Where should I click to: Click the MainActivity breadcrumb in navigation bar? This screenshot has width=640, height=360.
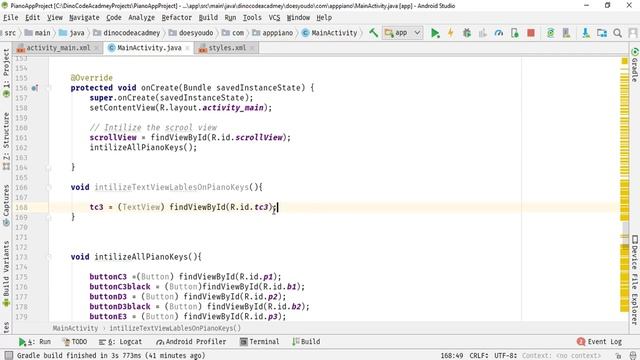(x=330, y=33)
